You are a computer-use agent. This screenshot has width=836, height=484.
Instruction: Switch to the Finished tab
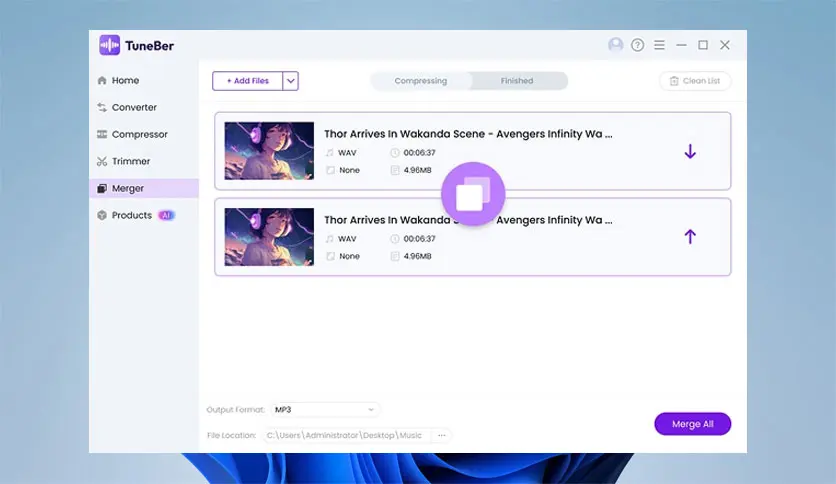(x=517, y=81)
